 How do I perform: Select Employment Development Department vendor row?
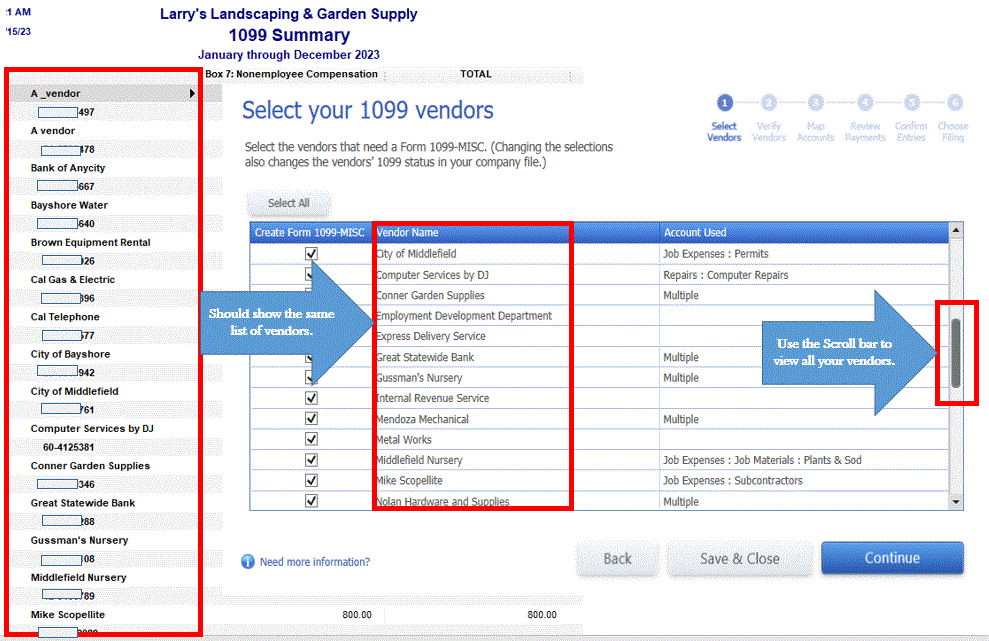click(464, 315)
